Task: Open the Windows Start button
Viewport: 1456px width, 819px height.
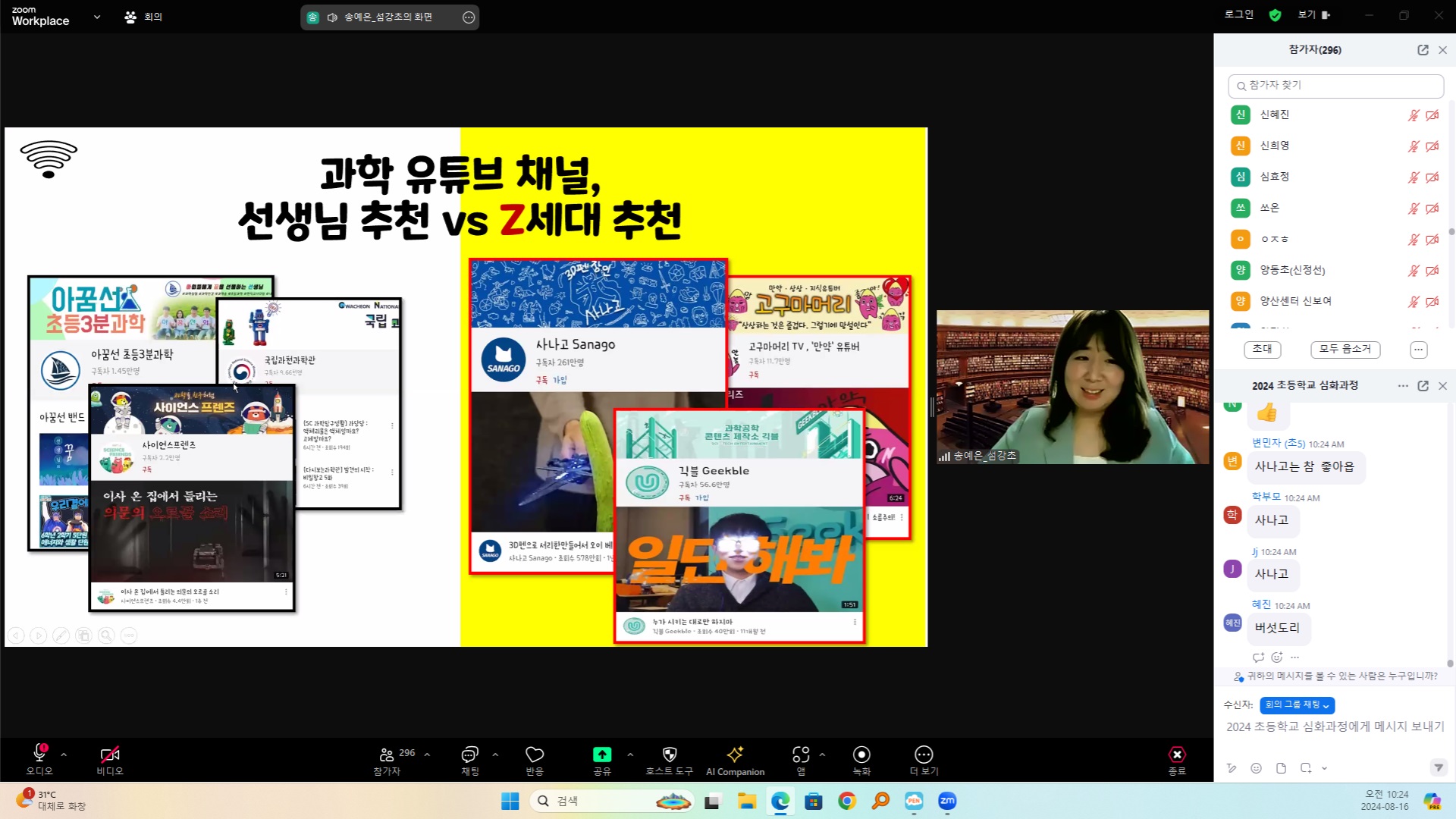Action: 510,801
